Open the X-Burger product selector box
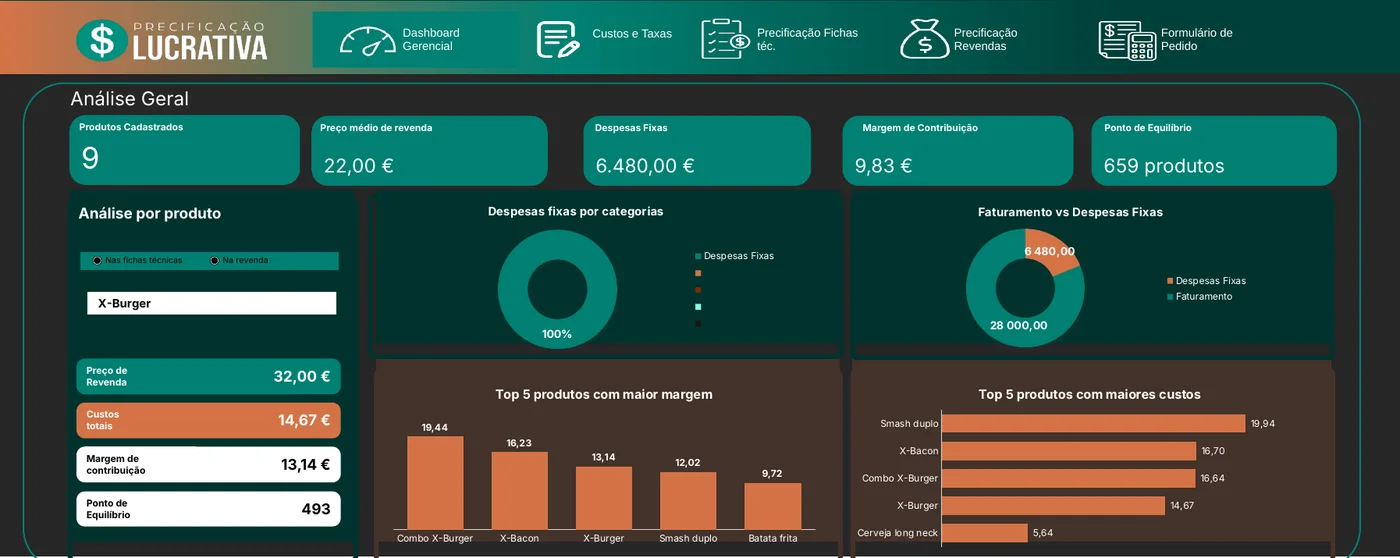 [212, 303]
